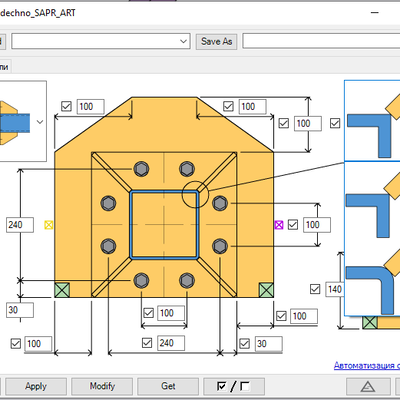Image resolution: width=400 pixels, height=400 pixels.
Task: Toggle checkbox beside bottom 30 field
Action: coord(245,344)
